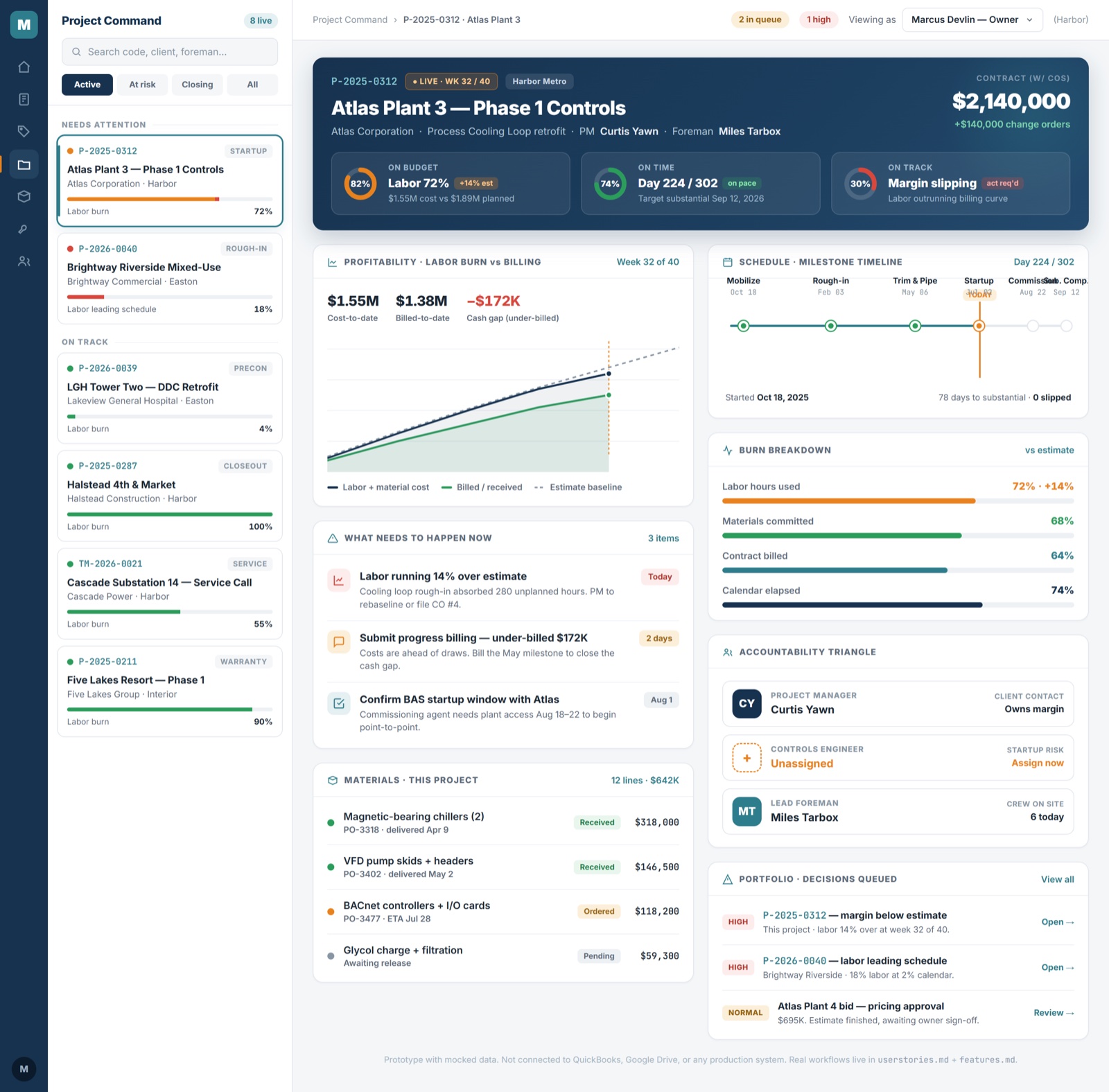The image size is (1109, 1092).
Task: Click the Accountability Triangle people icon
Action: [x=727, y=652]
